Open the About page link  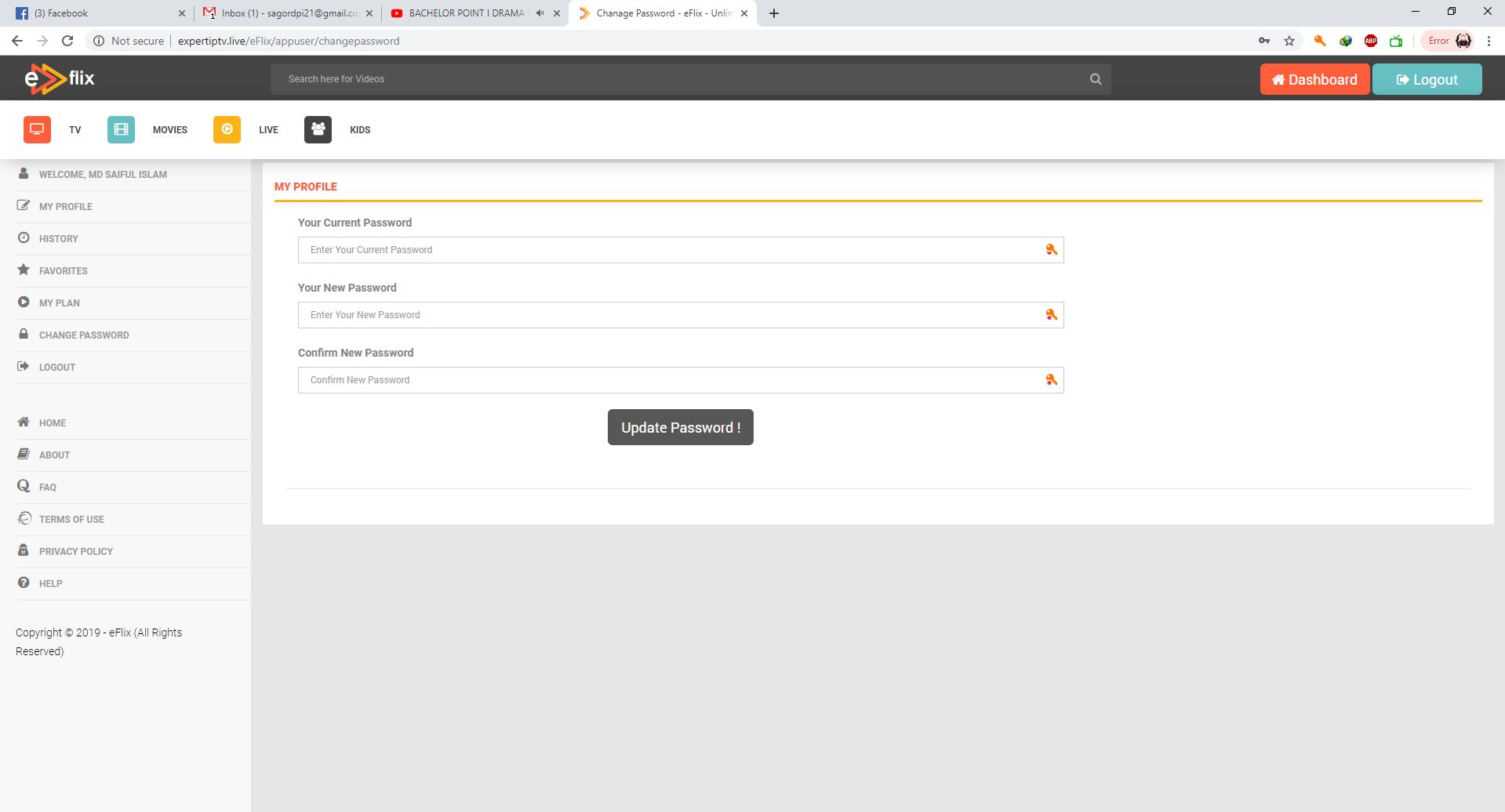point(54,455)
